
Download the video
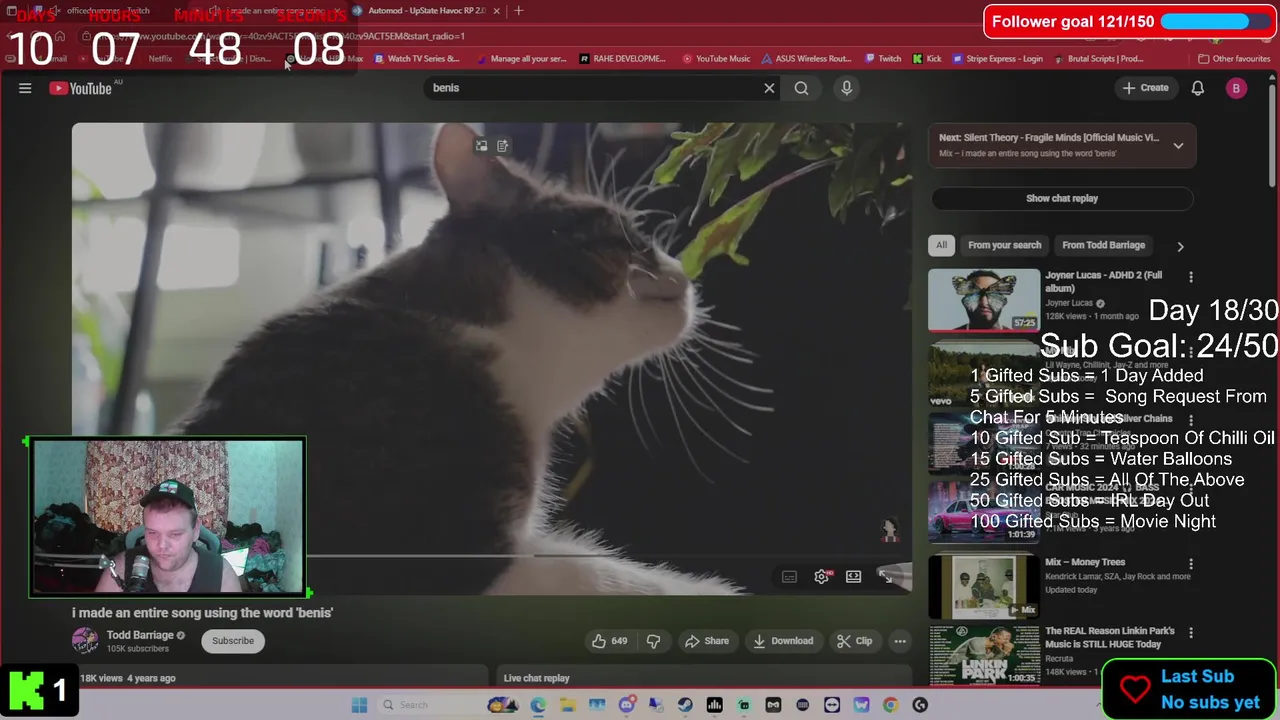(x=783, y=641)
